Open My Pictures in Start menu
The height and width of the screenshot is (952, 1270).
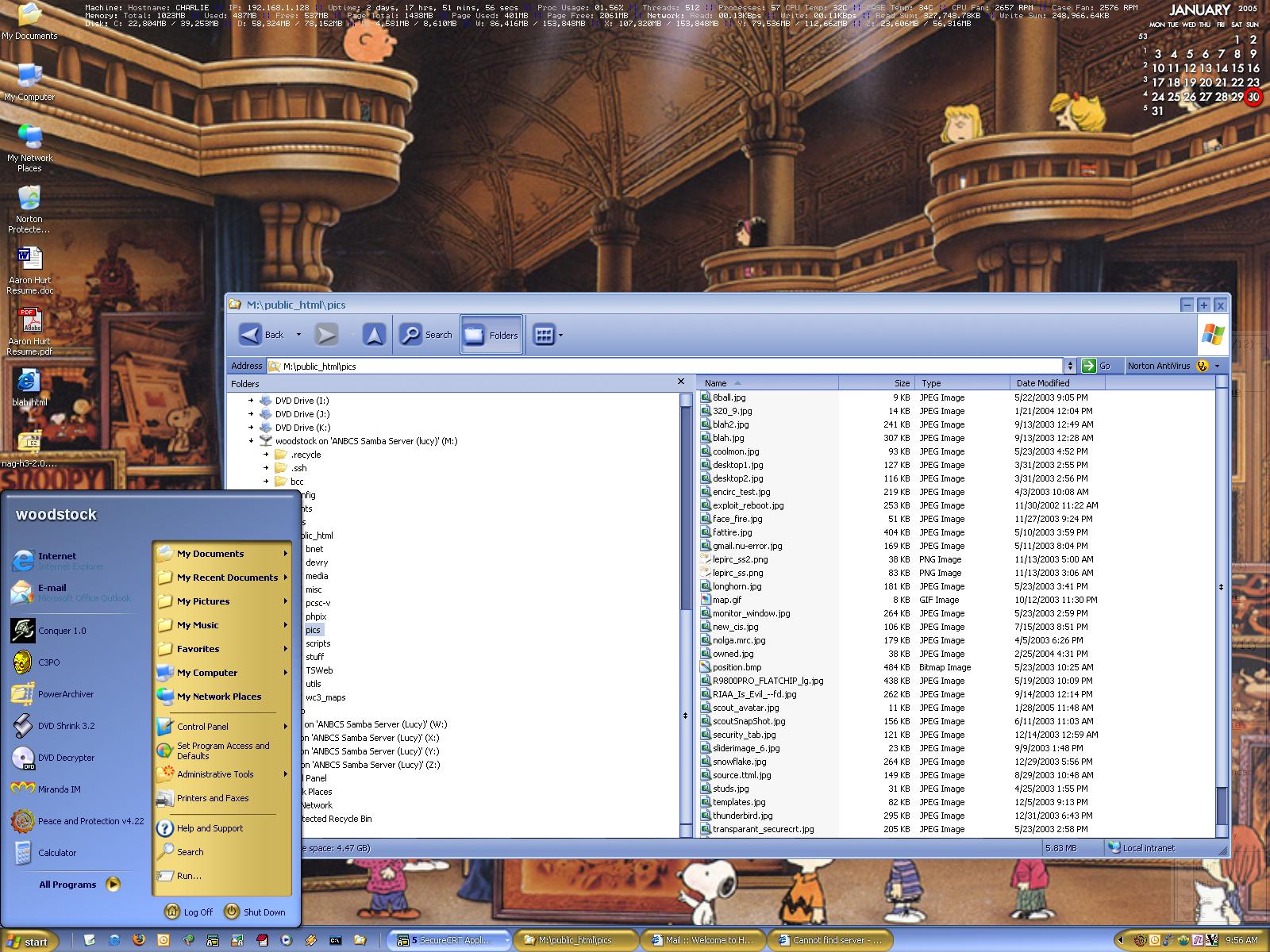[223, 601]
